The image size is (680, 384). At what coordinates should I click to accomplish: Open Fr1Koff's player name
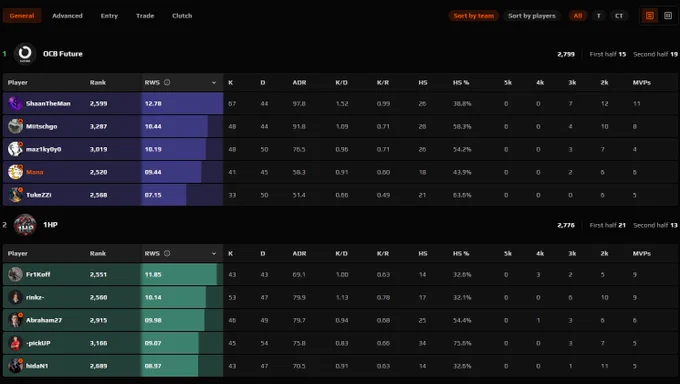pos(38,274)
